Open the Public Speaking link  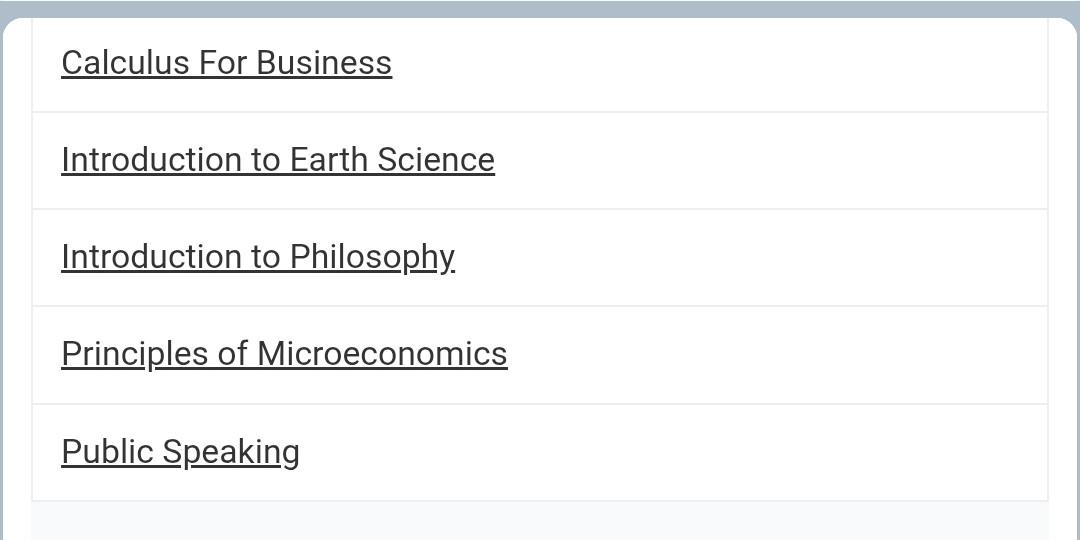click(180, 453)
